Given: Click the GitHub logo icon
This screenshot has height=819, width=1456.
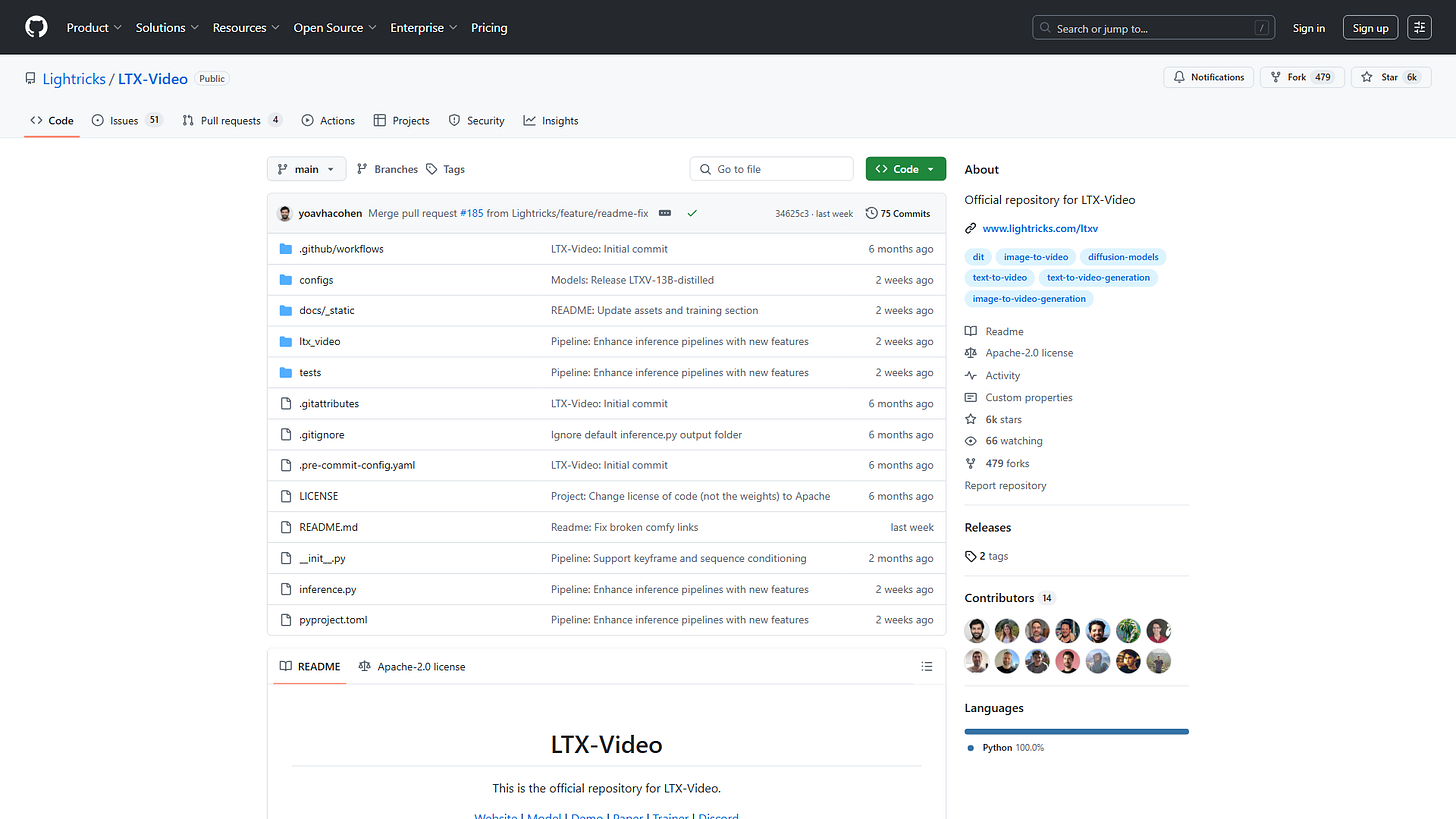Looking at the screenshot, I should 36,27.
